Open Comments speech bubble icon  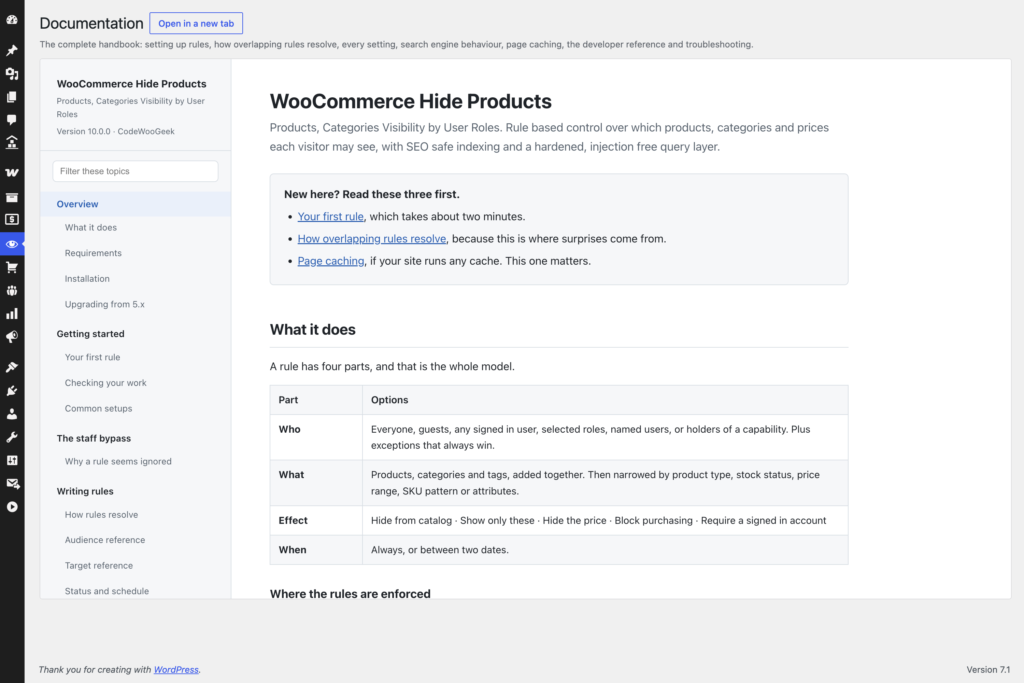click(12, 119)
